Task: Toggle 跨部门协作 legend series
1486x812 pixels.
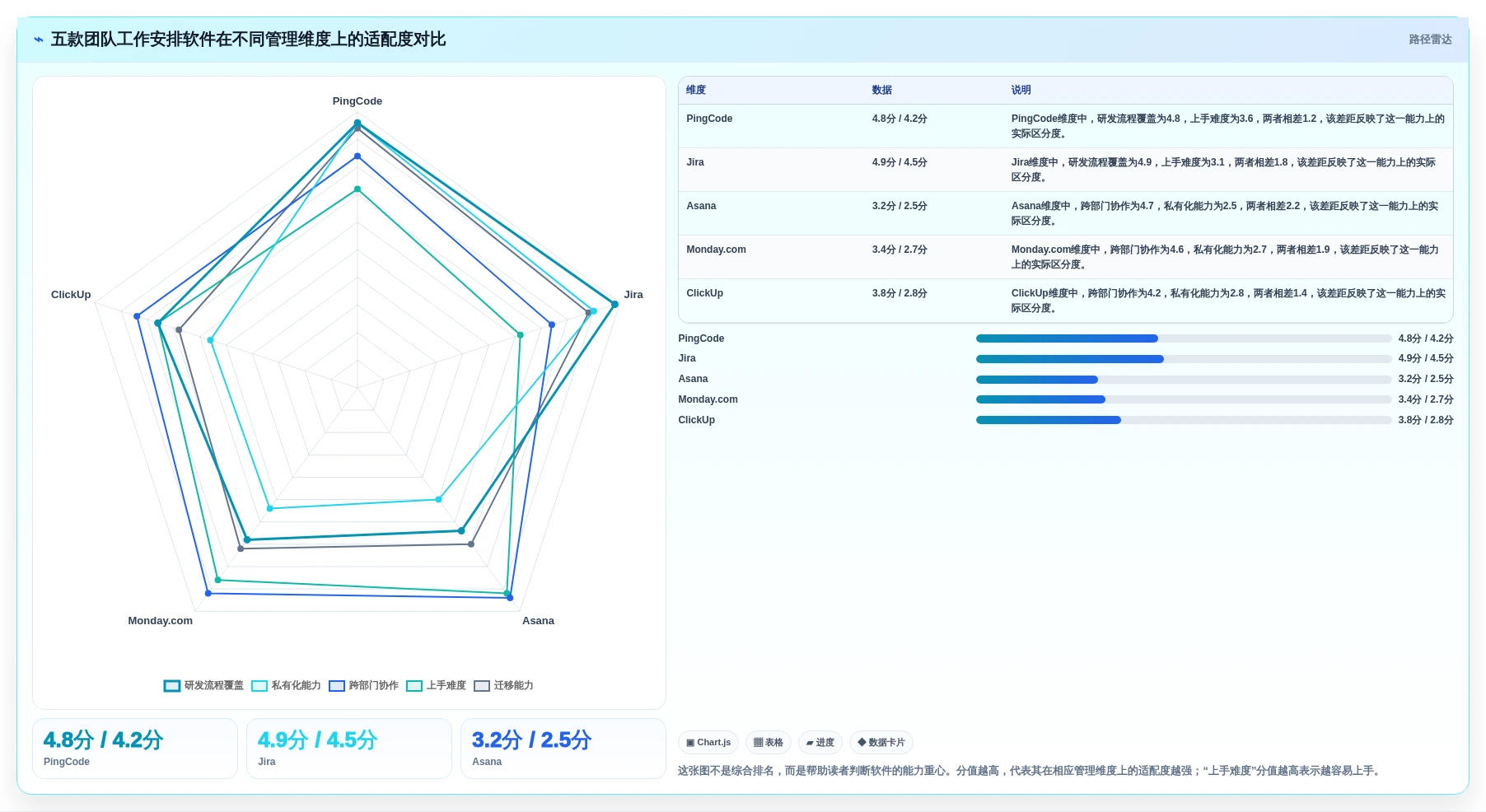Action: coord(363,685)
